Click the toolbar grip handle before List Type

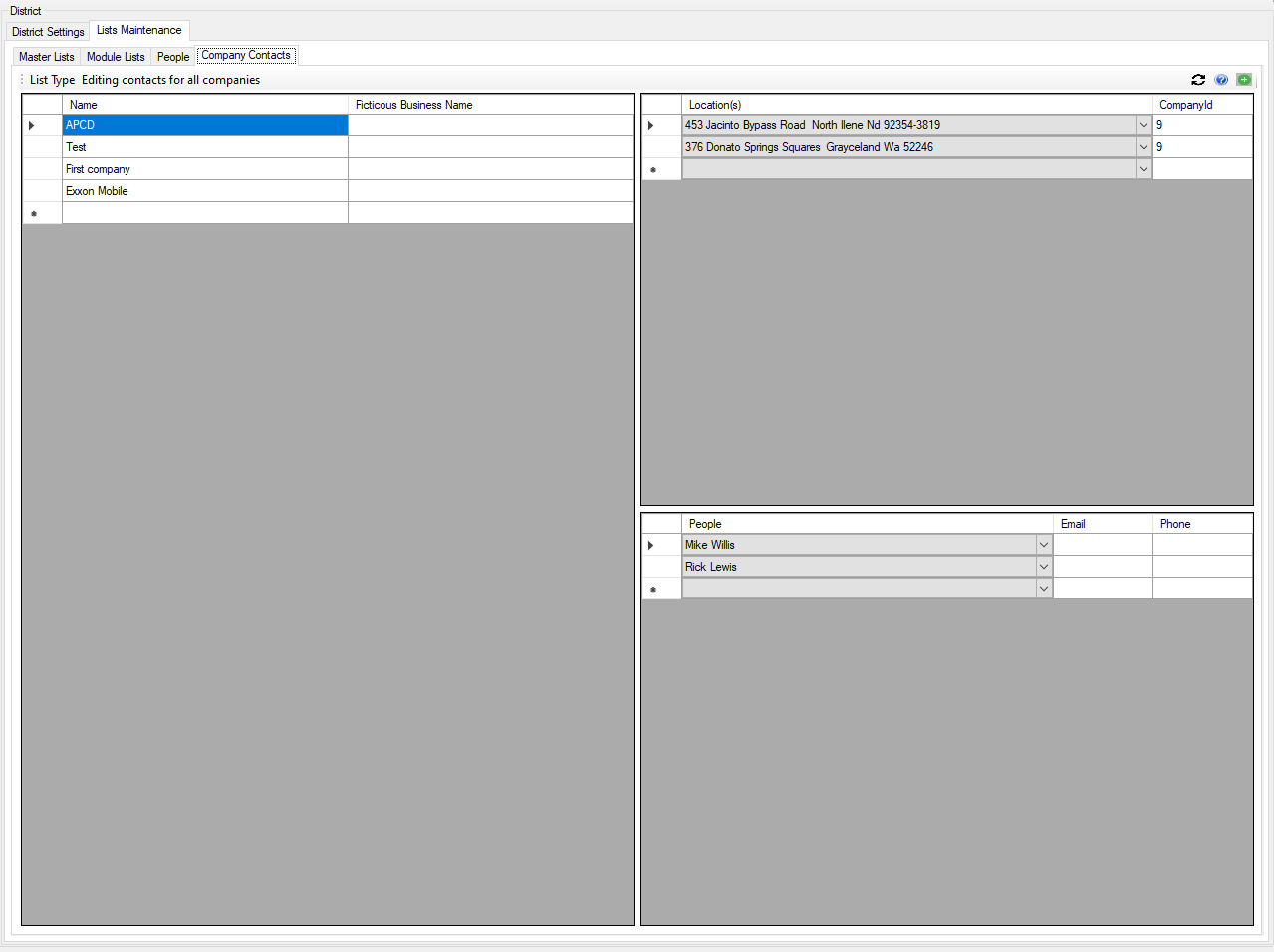[22, 80]
